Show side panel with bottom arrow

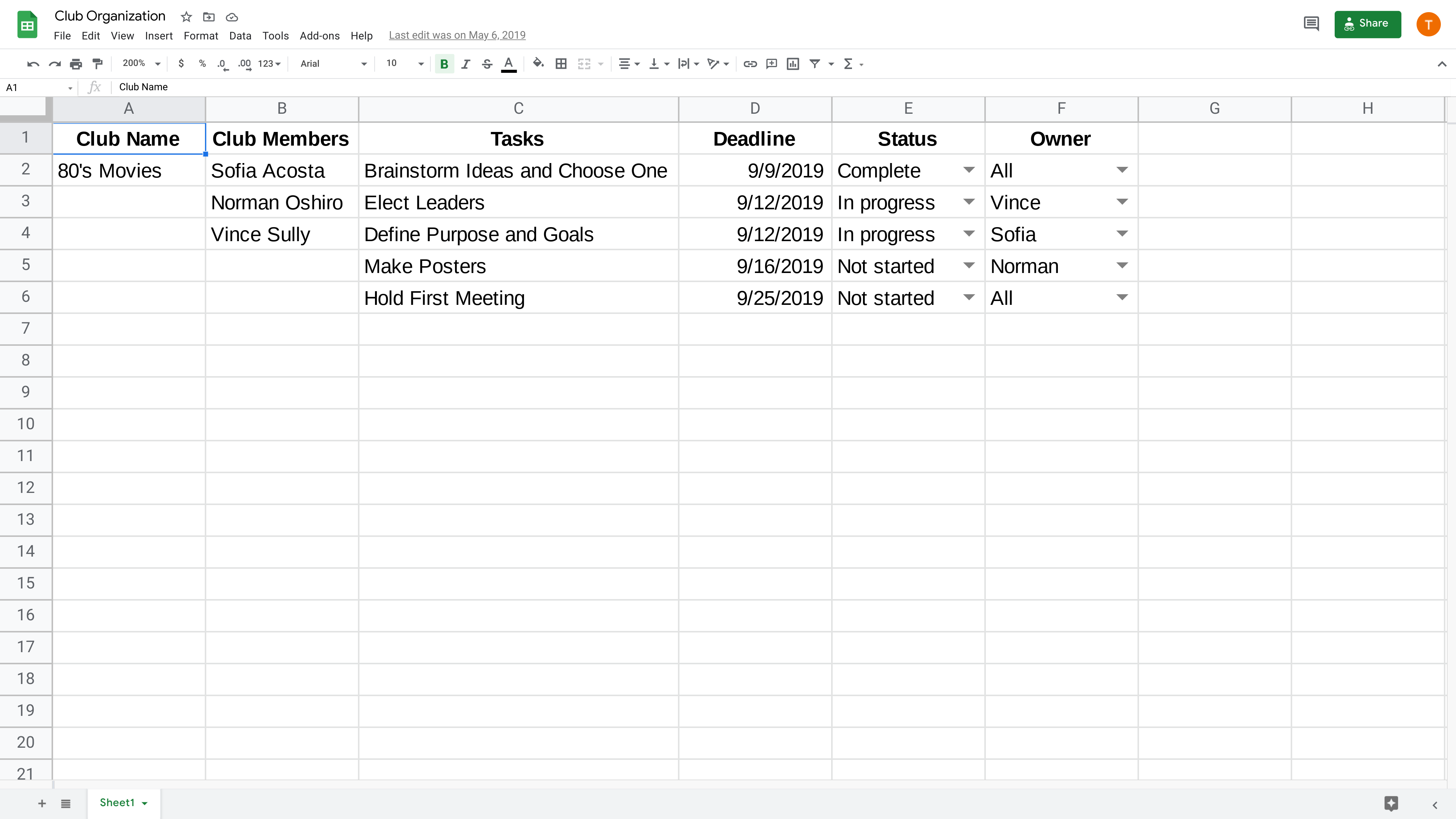(1434, 805)
